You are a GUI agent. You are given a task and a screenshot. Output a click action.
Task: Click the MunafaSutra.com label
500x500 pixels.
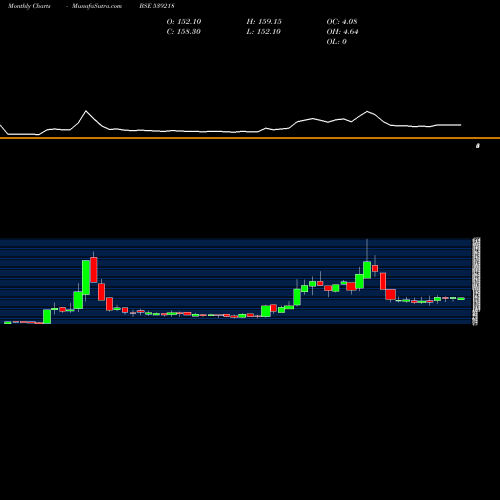coord(97,6)
